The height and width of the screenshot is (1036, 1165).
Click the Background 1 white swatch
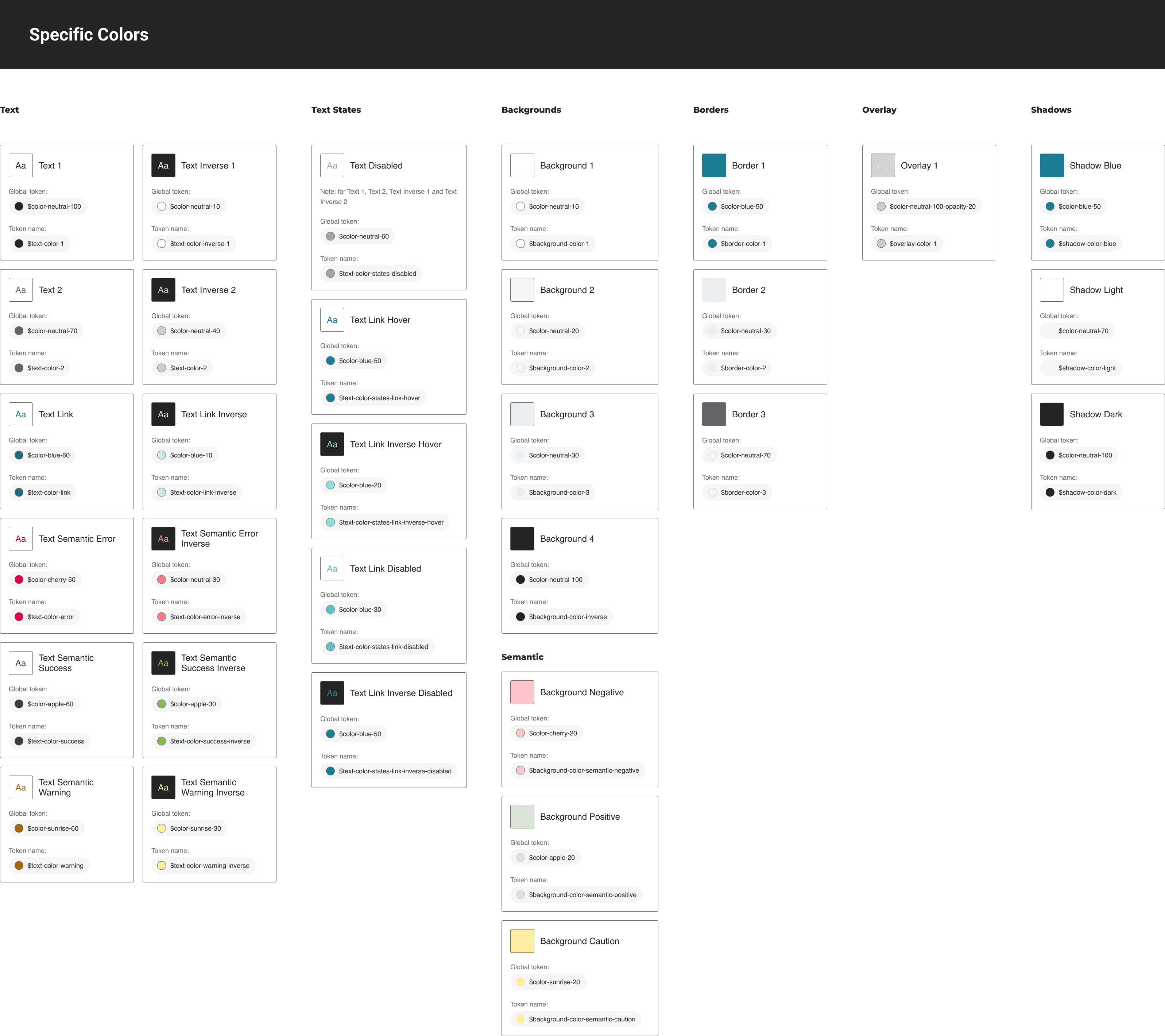pos(522,165)
